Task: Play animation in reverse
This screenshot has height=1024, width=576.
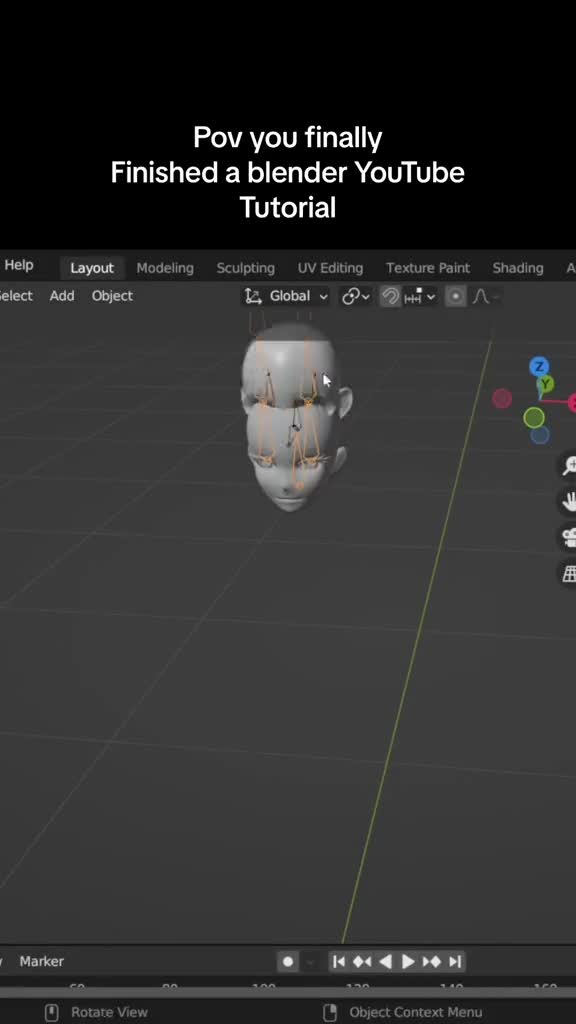Action: (x=385, y=961)
